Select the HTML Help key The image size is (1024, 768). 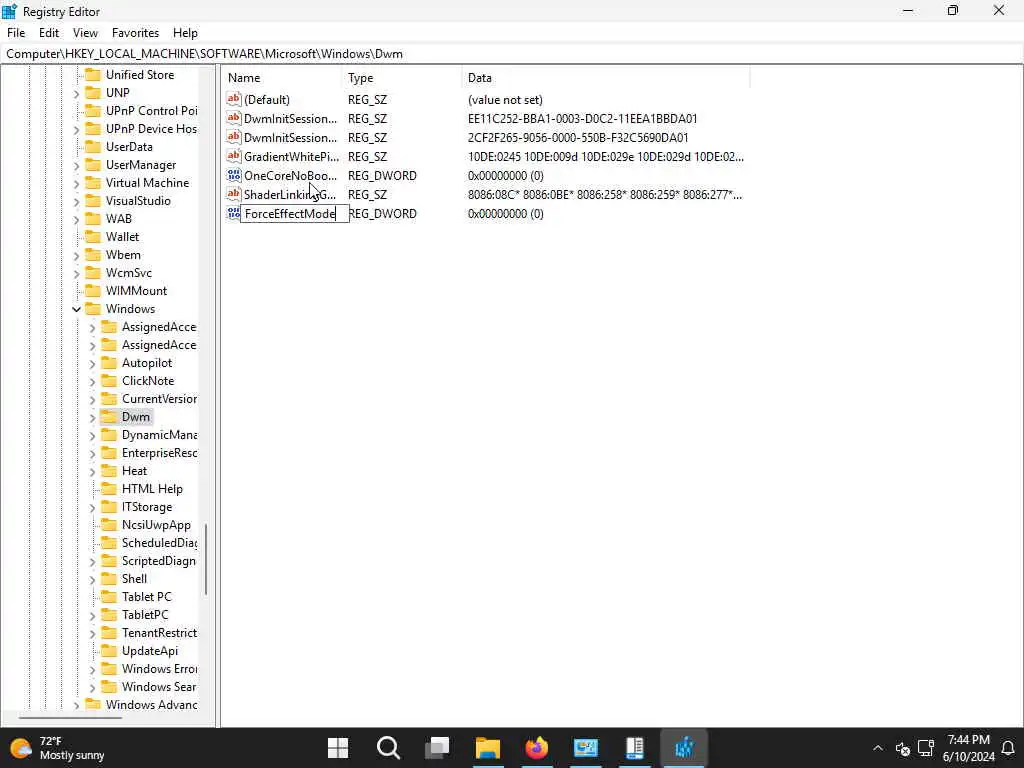point(152,488)
